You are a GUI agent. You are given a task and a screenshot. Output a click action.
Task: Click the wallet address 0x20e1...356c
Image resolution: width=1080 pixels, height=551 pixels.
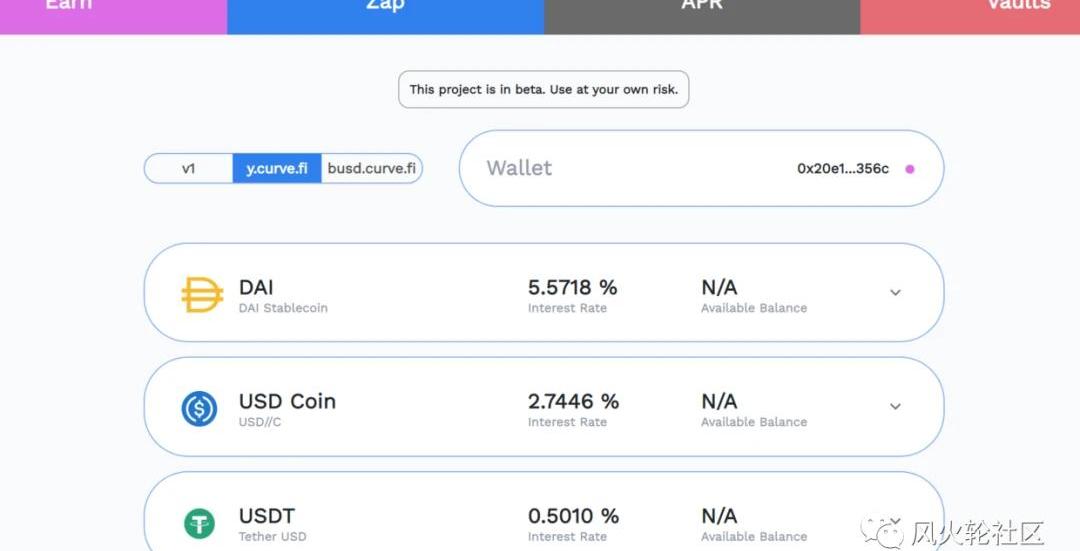(843, 169)
